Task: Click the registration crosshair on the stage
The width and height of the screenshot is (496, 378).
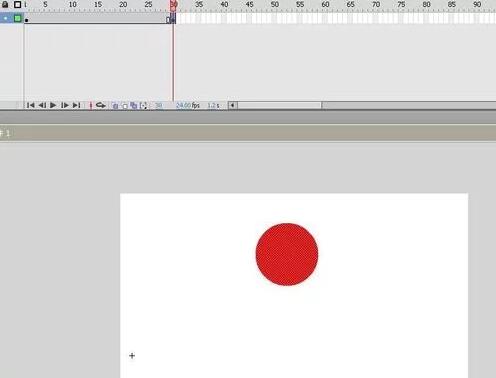Action: click(x=132, y=356)
